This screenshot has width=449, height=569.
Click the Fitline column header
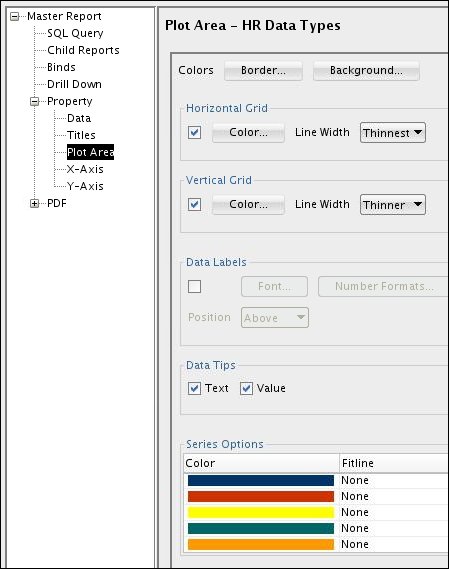394,463
